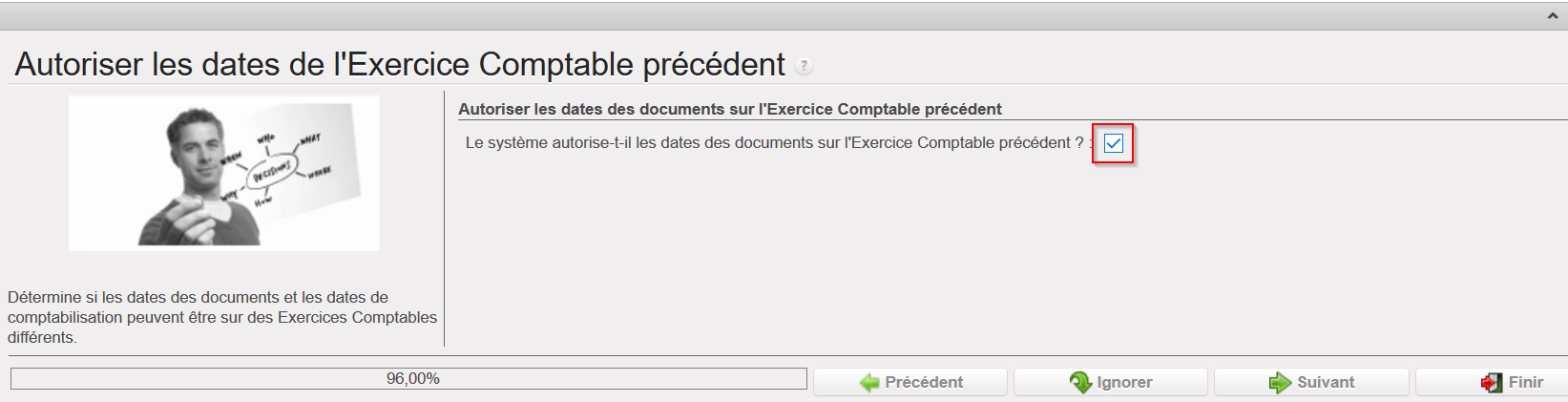The image size is (1568, 402).
Task: Click the red exit icon on Finir
Action: pos(1491,383)
